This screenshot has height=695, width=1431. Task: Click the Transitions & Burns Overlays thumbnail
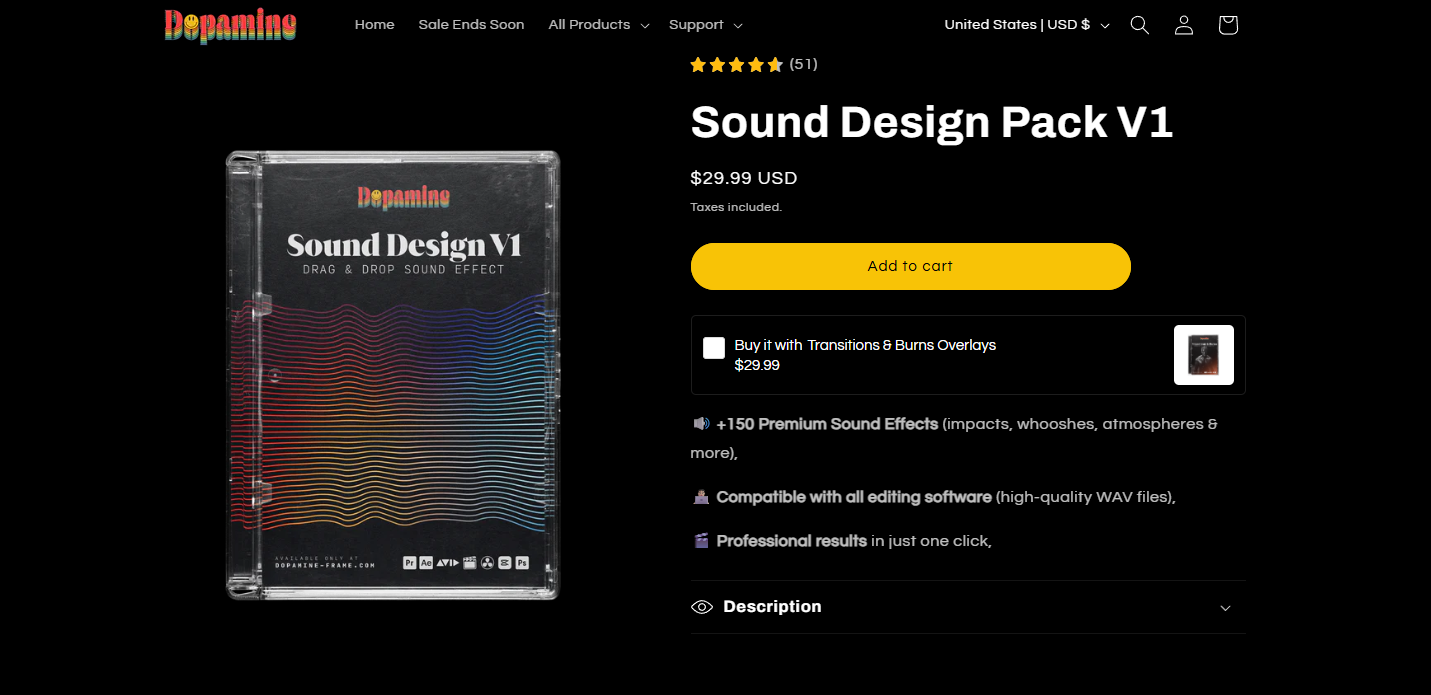(1203, 355)
